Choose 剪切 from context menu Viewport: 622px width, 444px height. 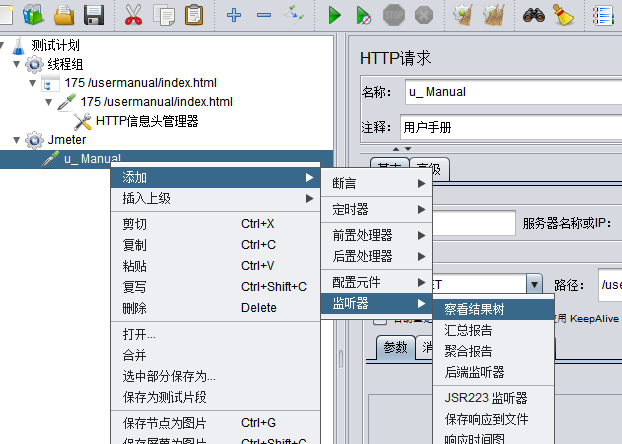[215, 224]
